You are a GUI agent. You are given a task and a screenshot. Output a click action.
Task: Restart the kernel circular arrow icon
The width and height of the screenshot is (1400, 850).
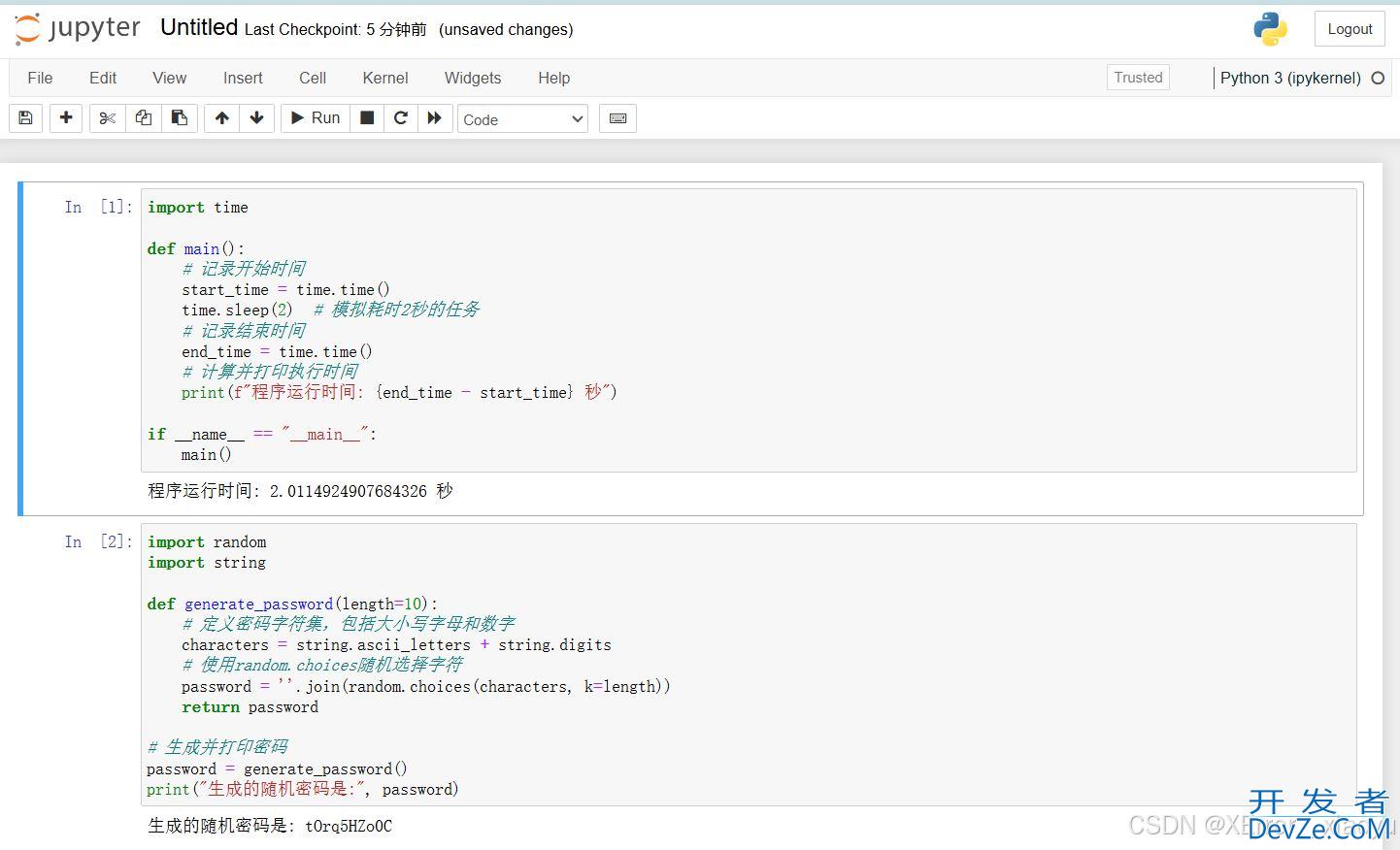(401, 118)
